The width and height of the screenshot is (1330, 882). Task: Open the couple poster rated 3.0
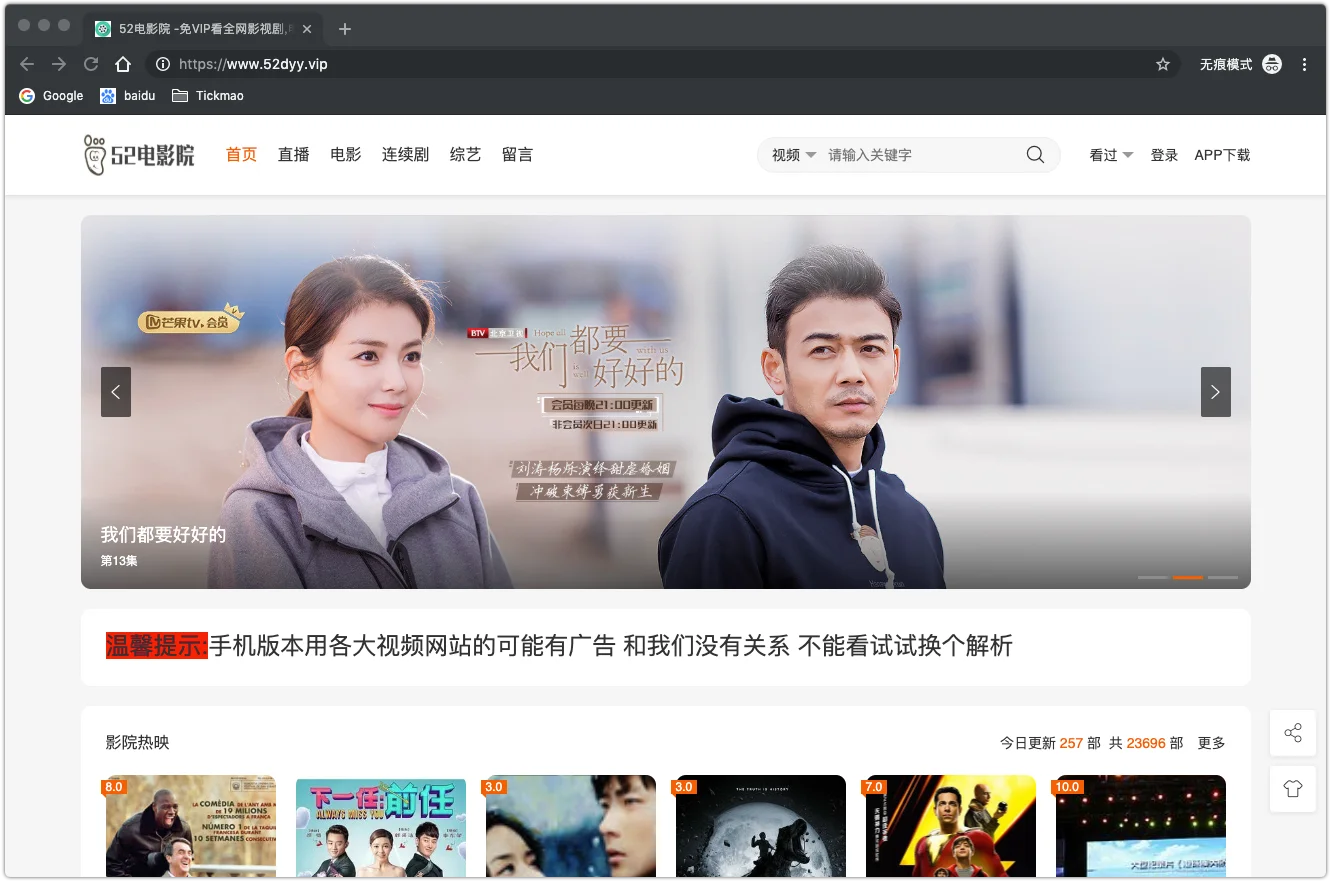tap(571, 826)
